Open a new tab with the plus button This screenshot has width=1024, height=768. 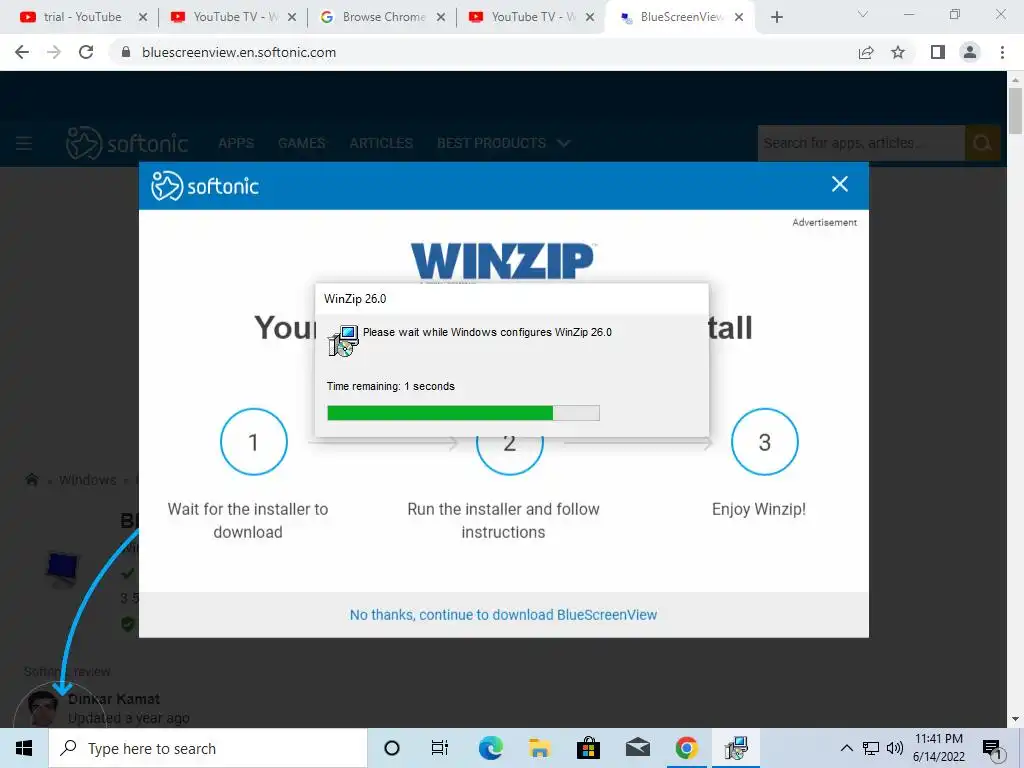point(776,17)
